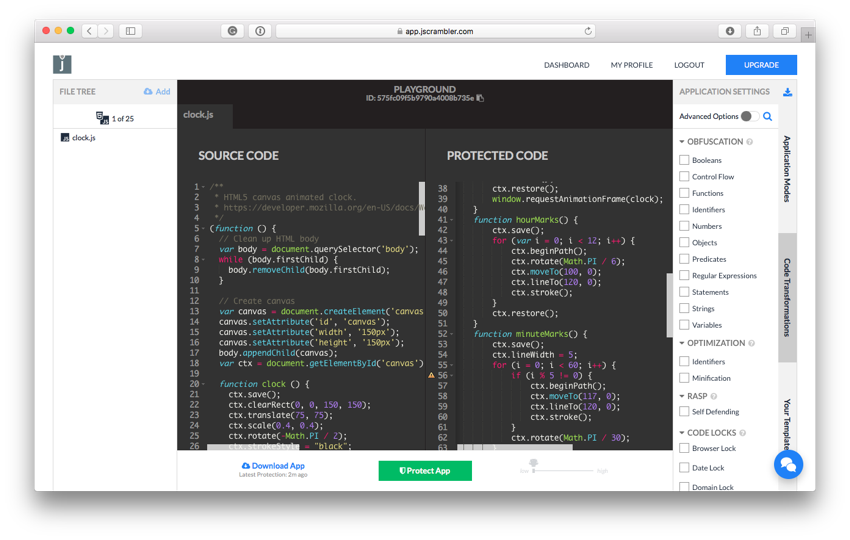Screen dimensions: 850x540
Task: Click the file counter icon beside 1 of 25
Action: (x=102, y=118)
